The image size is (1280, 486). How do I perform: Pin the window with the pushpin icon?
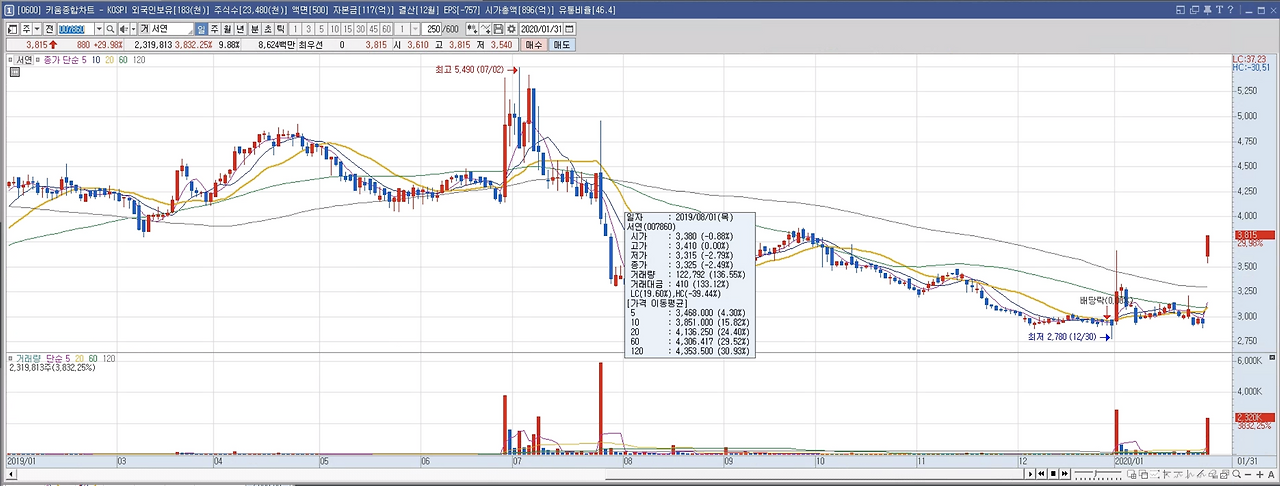tap(1207, 10)
